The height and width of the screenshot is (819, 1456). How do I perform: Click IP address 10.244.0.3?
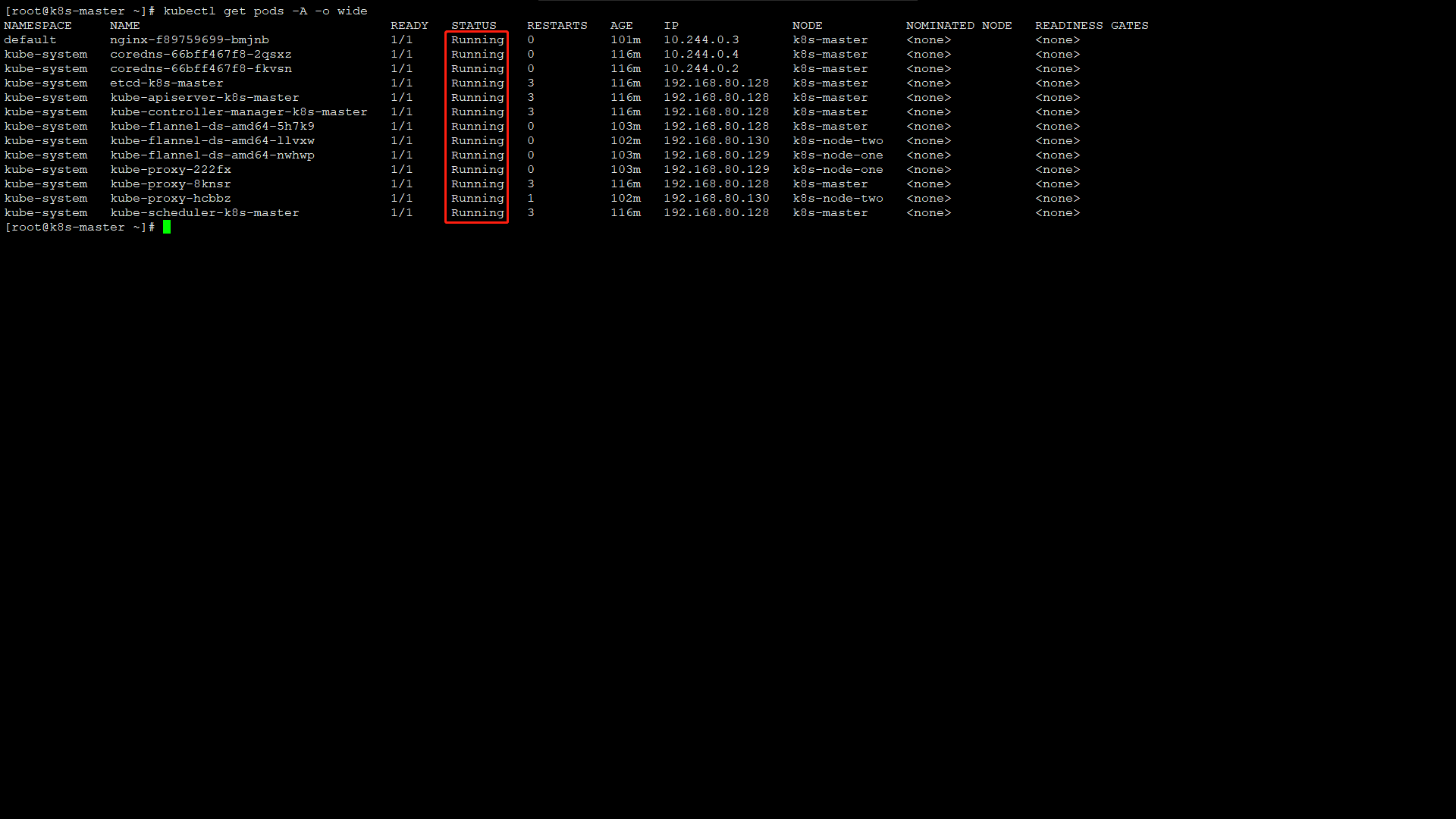pyautogui.click(x=701, y=40)
